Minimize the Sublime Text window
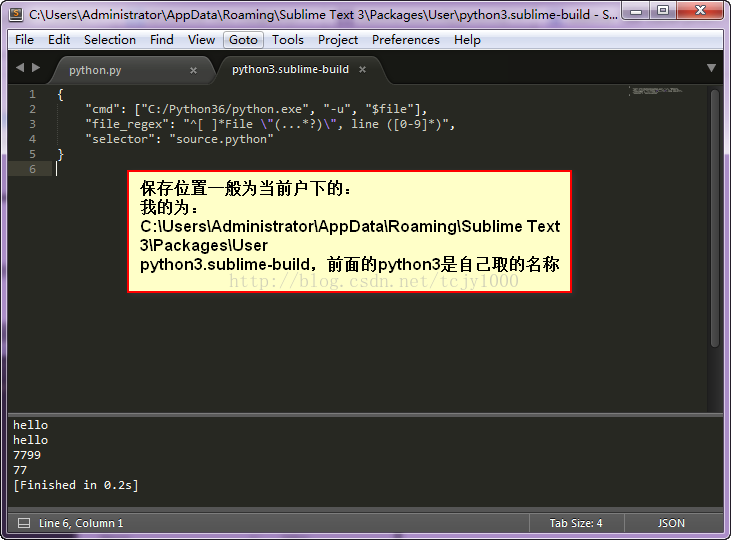The width and height of the screenshot is (731, 540). point(635,11)
